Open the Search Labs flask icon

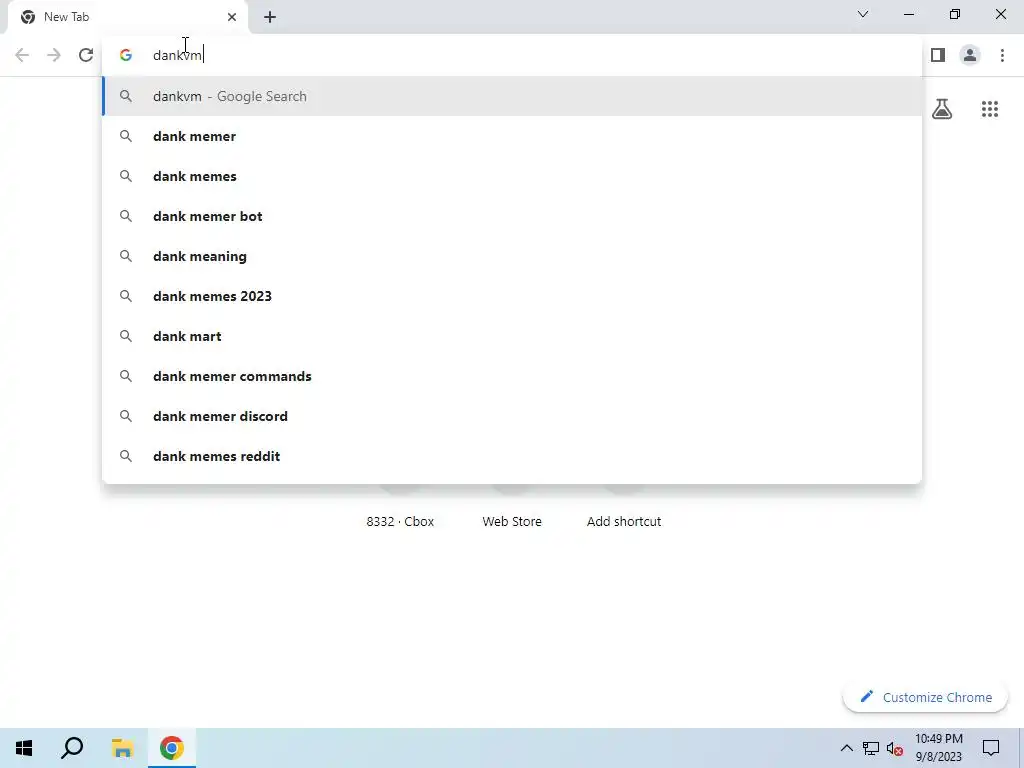[x=942, y=109]
